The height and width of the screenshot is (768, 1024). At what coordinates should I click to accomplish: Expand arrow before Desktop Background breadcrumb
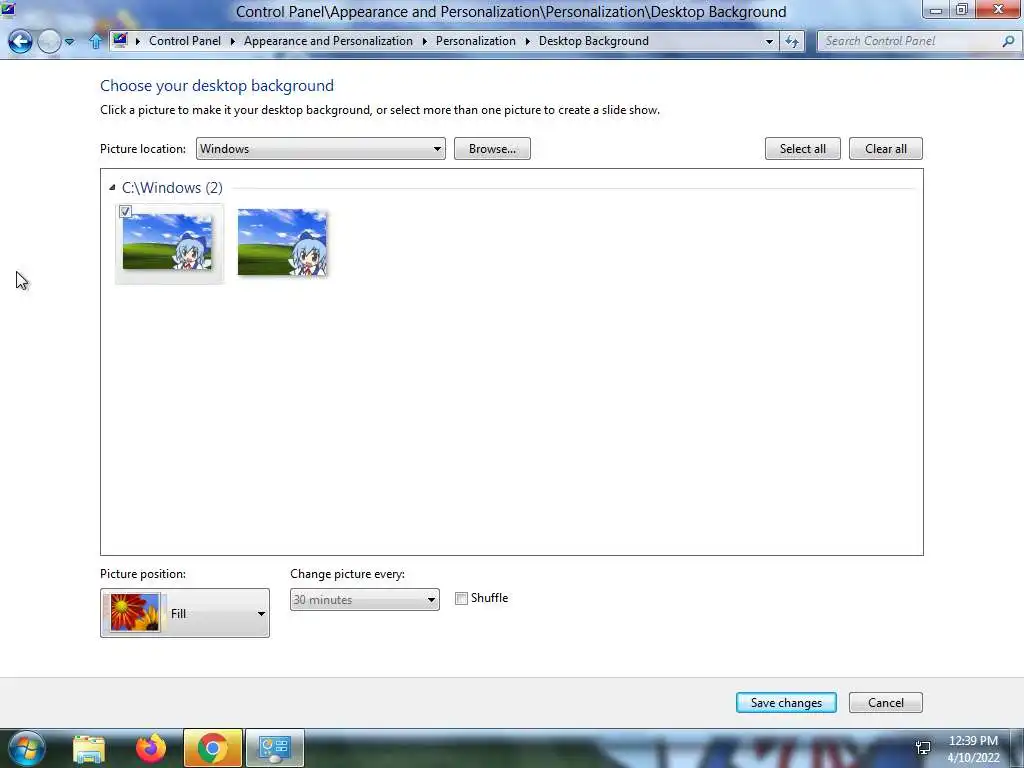tap(528, 41)
